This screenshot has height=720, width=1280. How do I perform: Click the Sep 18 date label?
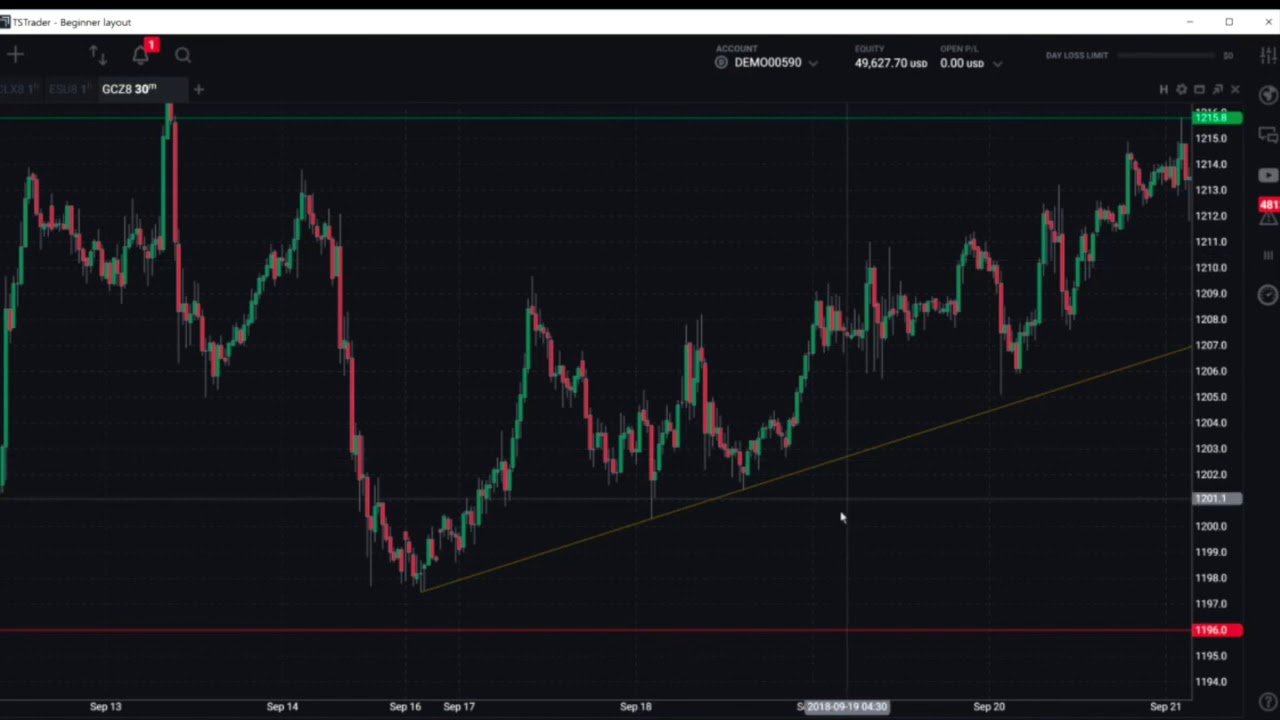pyautogui.click(x=635, y=706)
